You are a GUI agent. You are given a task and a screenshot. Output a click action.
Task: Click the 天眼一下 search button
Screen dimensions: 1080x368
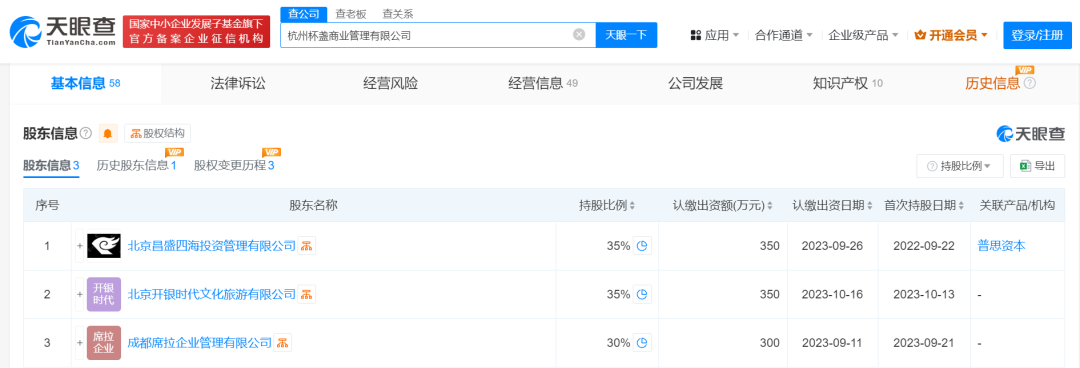tap(626, 34)
